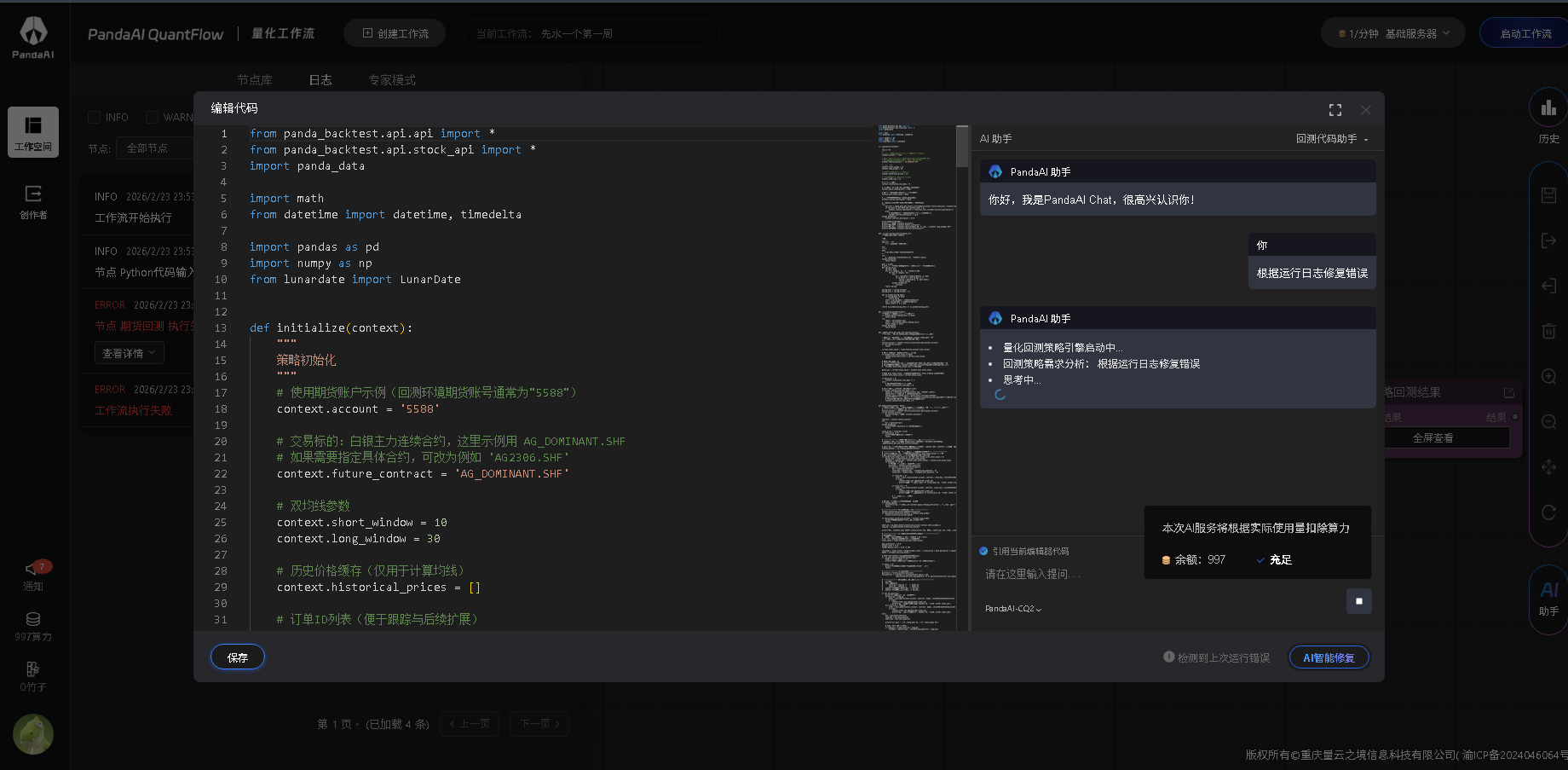Image resolution: width=1568 pixels, height=770 pixels.
Task: Switch to the 日志 tab
Action: click(x=320, y=80)
